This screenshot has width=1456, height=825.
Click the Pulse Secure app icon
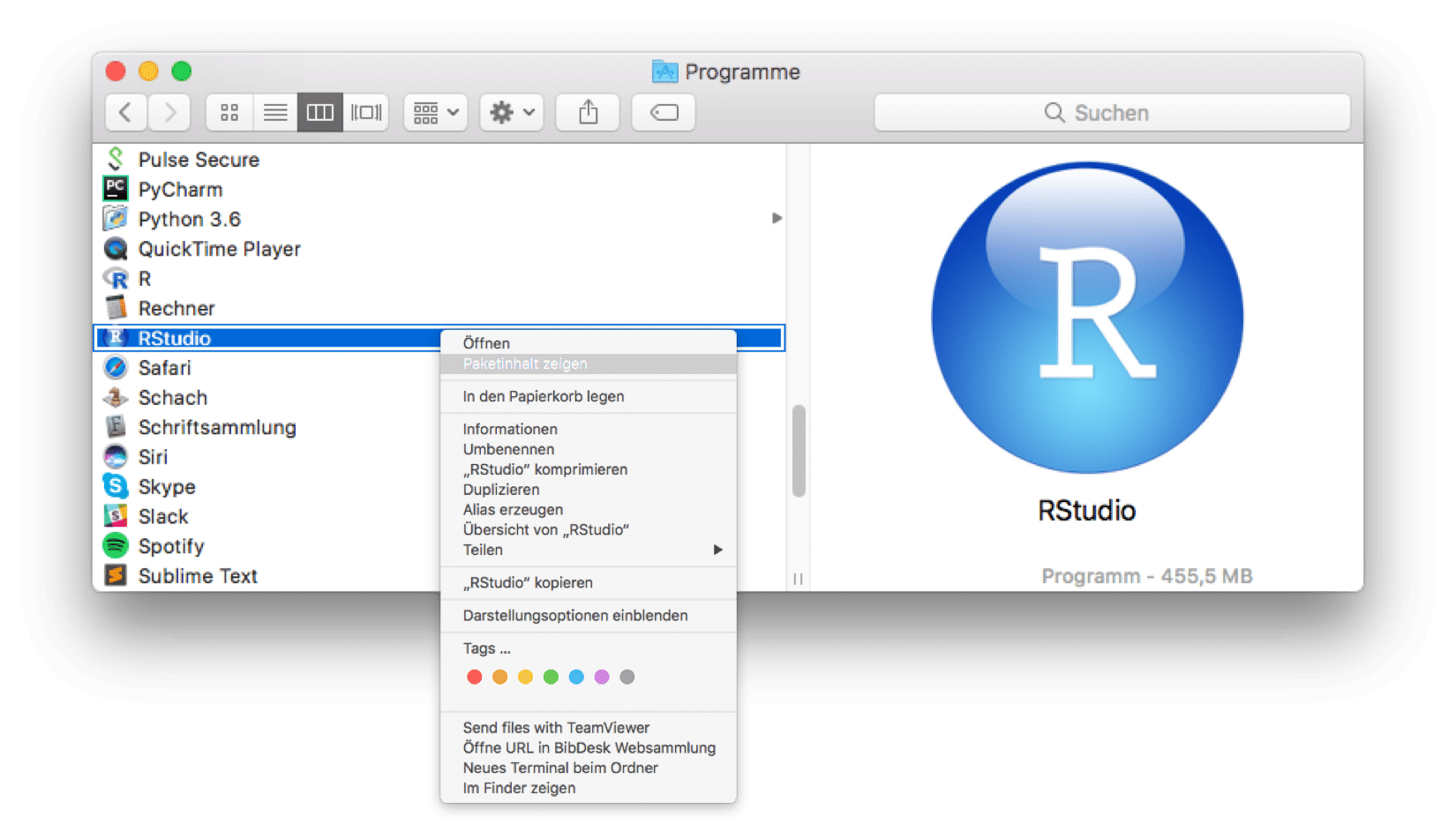[x=116, y=159]
